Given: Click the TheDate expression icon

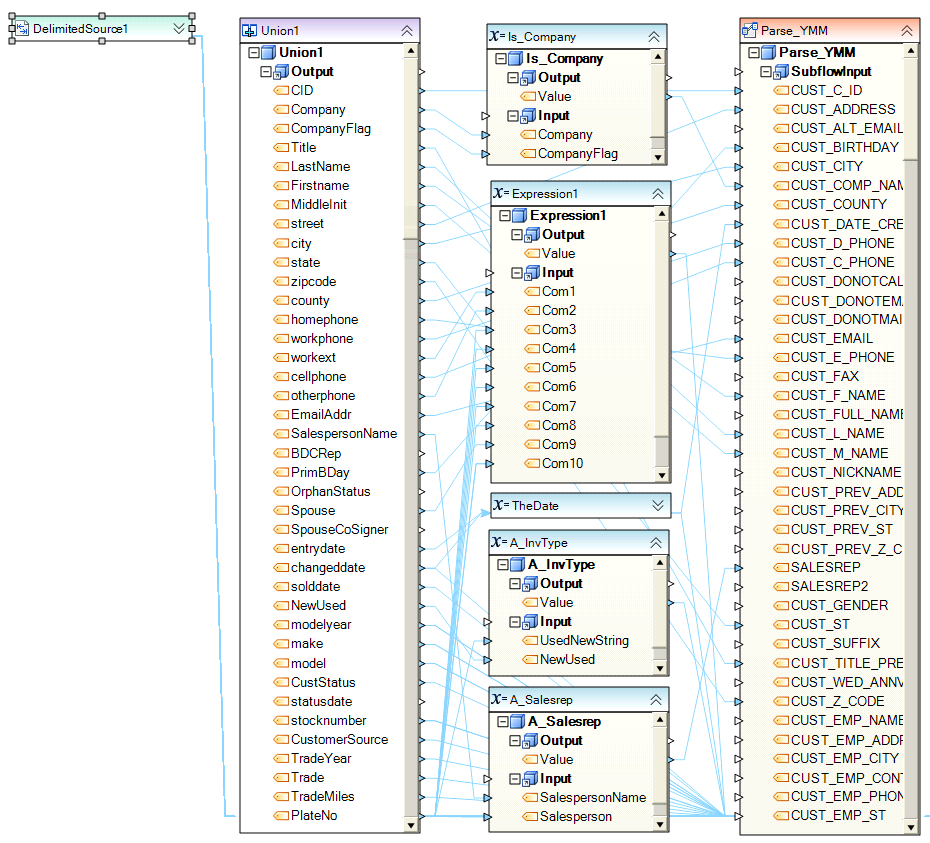Looking at the screenshot, I should pyautogui.click(x=499, y=506).
